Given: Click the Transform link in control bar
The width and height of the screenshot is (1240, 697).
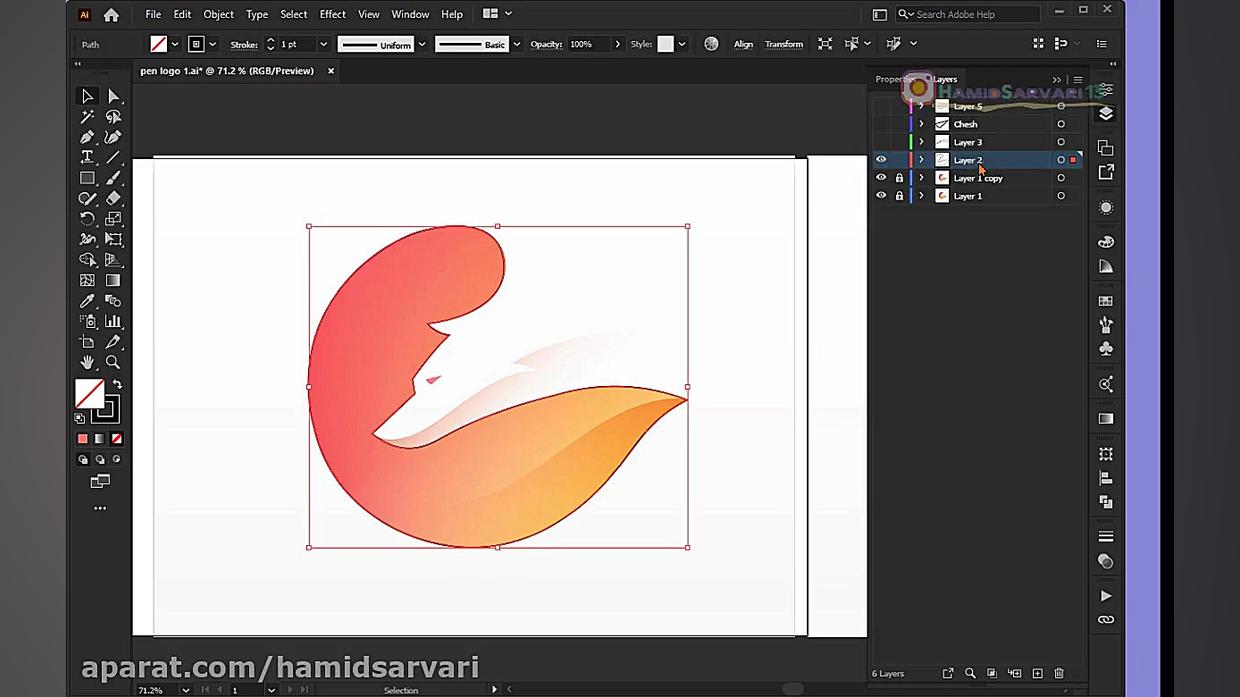Looking at the screenshot, I should tap(783, 44).
